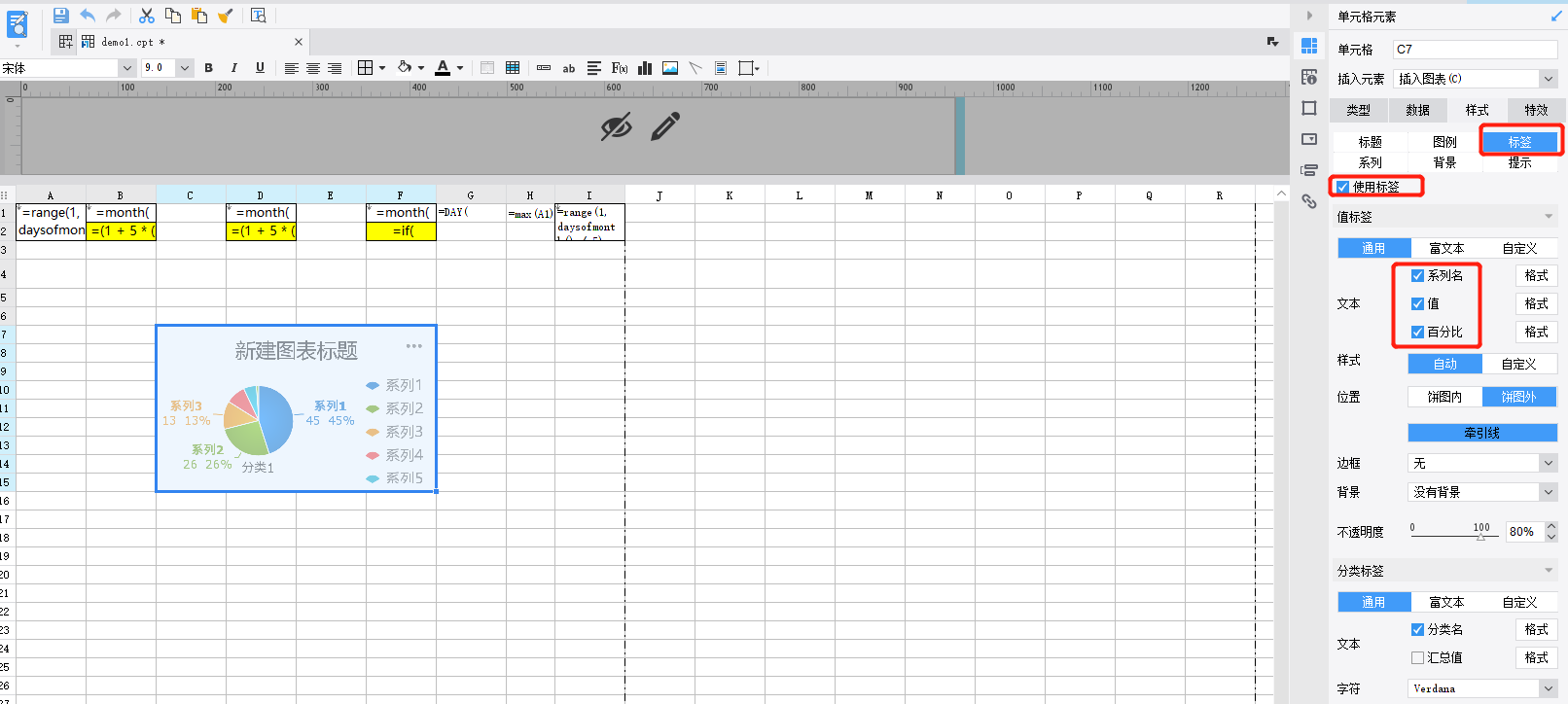
Task: Expand the border style dropdown arrow
Action: [x=382, y=68]
